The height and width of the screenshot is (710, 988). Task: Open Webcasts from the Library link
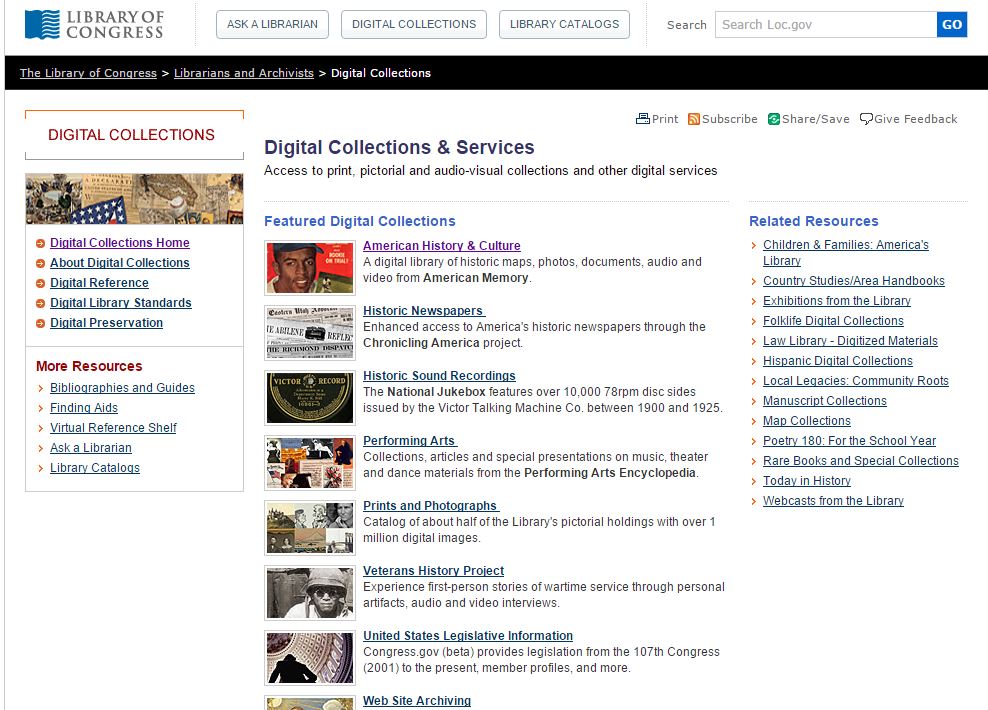click(x=833, y=501)
